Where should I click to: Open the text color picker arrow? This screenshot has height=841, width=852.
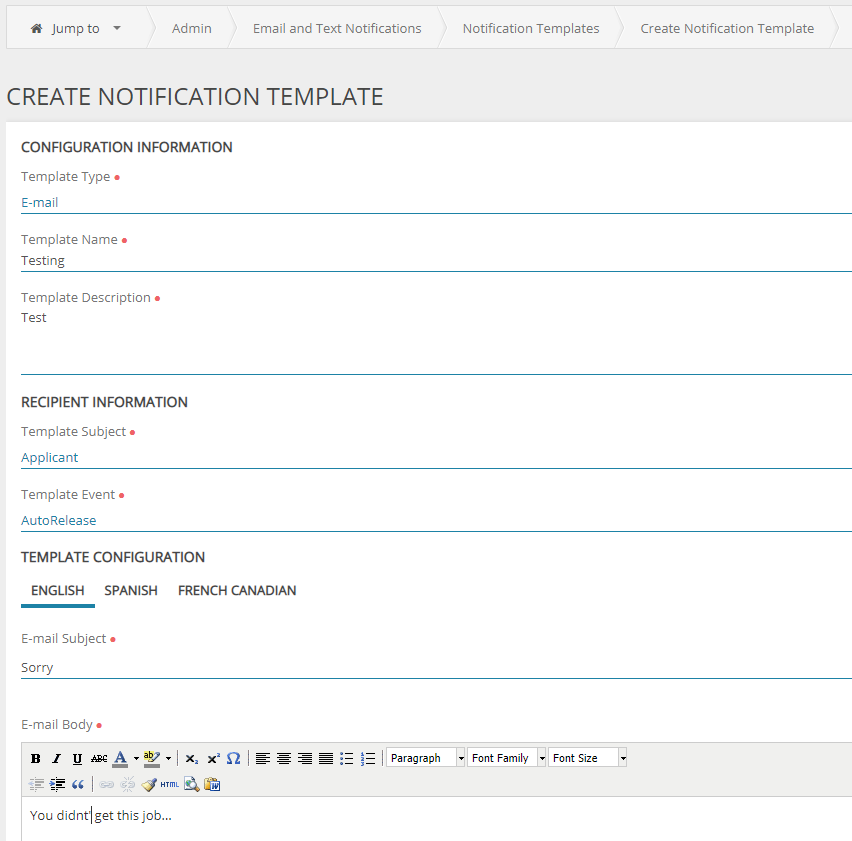coord(136,758)
